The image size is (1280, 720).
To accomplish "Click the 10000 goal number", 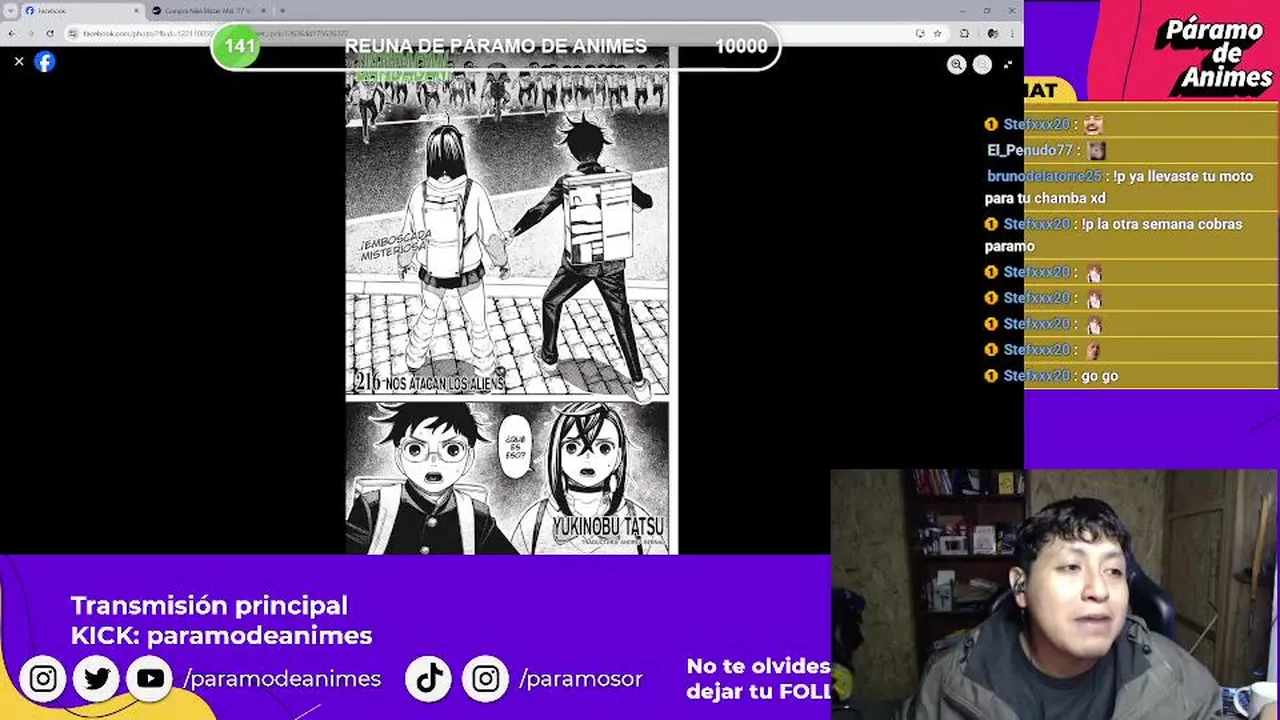I will click(x=741, y=46).
